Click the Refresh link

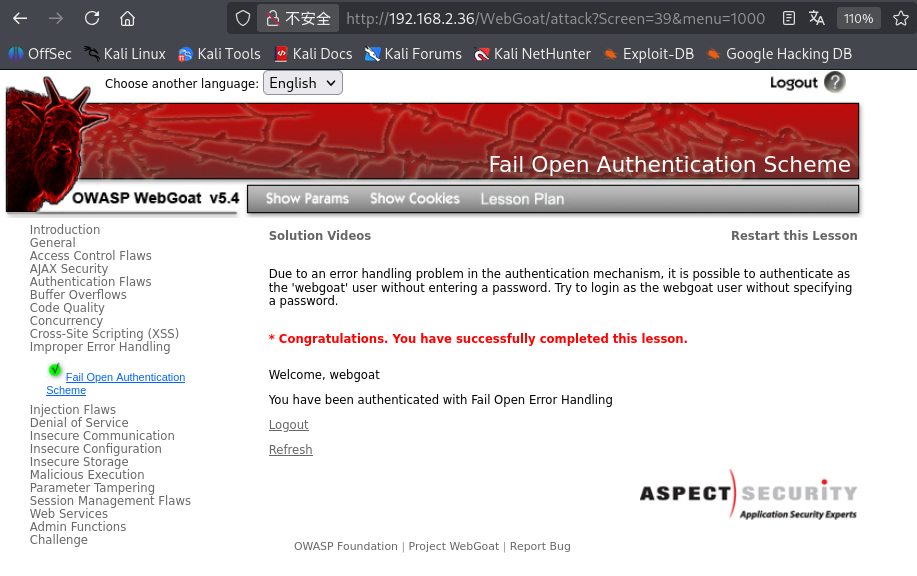coord(291,450)
